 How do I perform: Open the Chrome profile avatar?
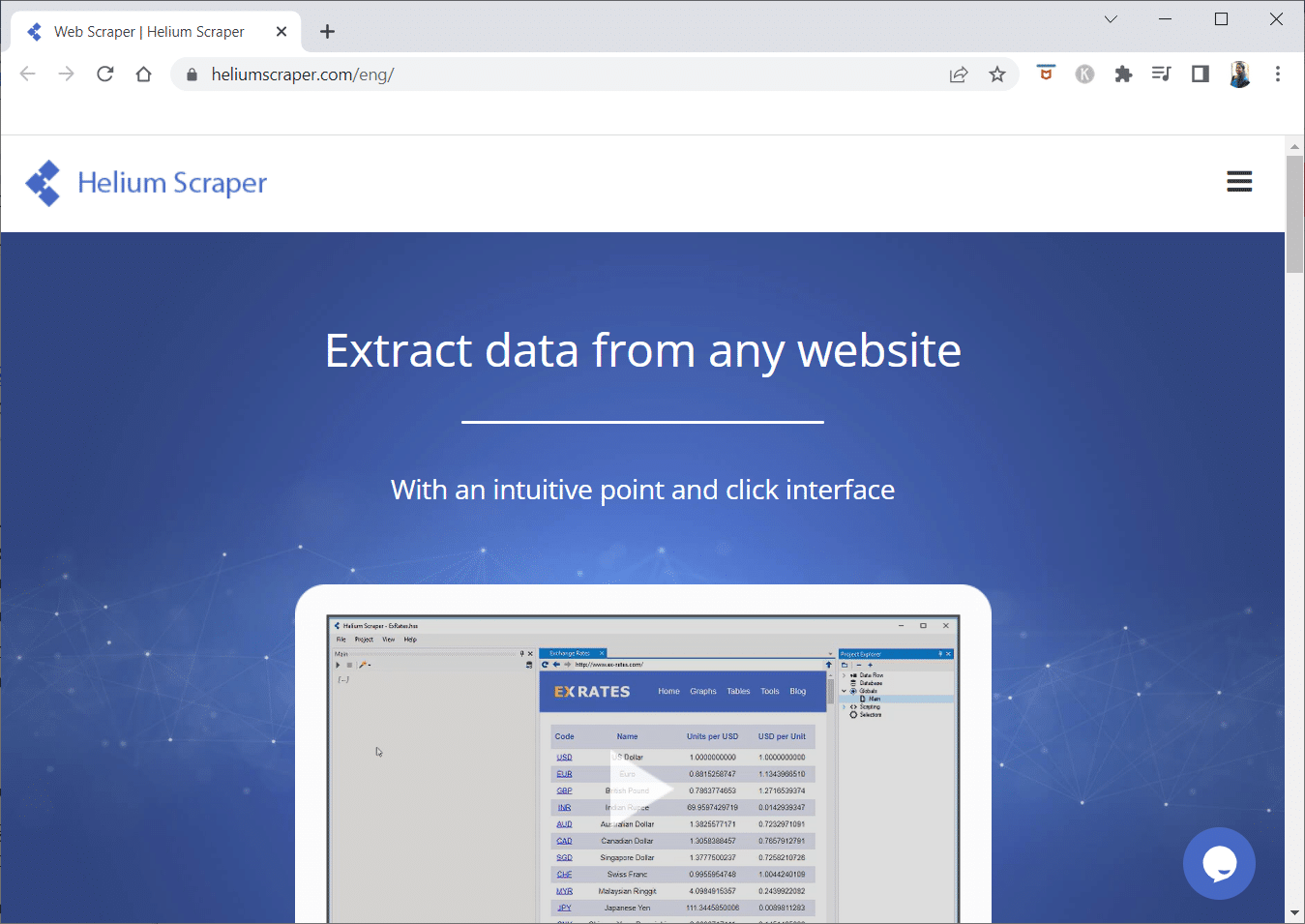(1239, 75)
